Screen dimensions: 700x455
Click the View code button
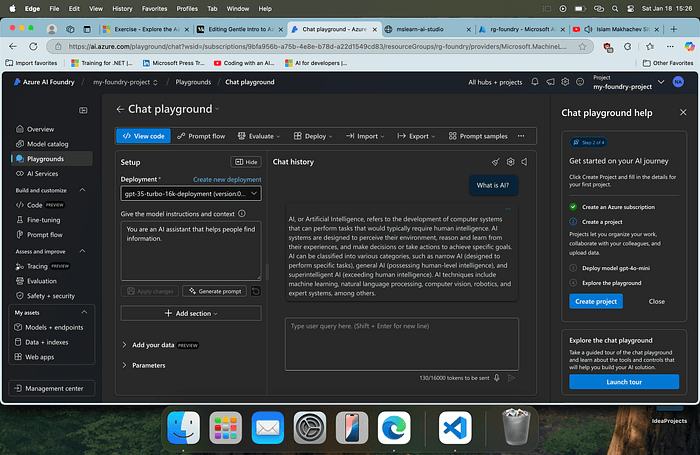click(x=143, y=136)
